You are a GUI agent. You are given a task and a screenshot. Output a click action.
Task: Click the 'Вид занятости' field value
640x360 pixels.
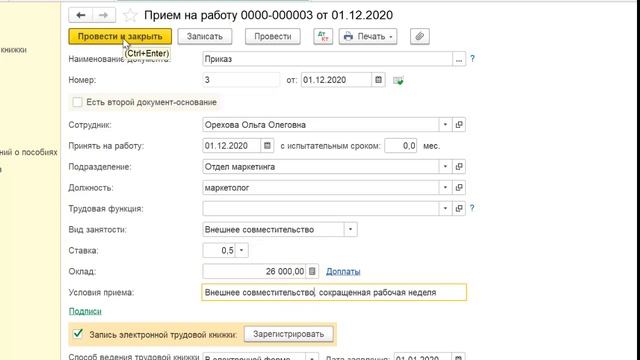click(273, 229)
